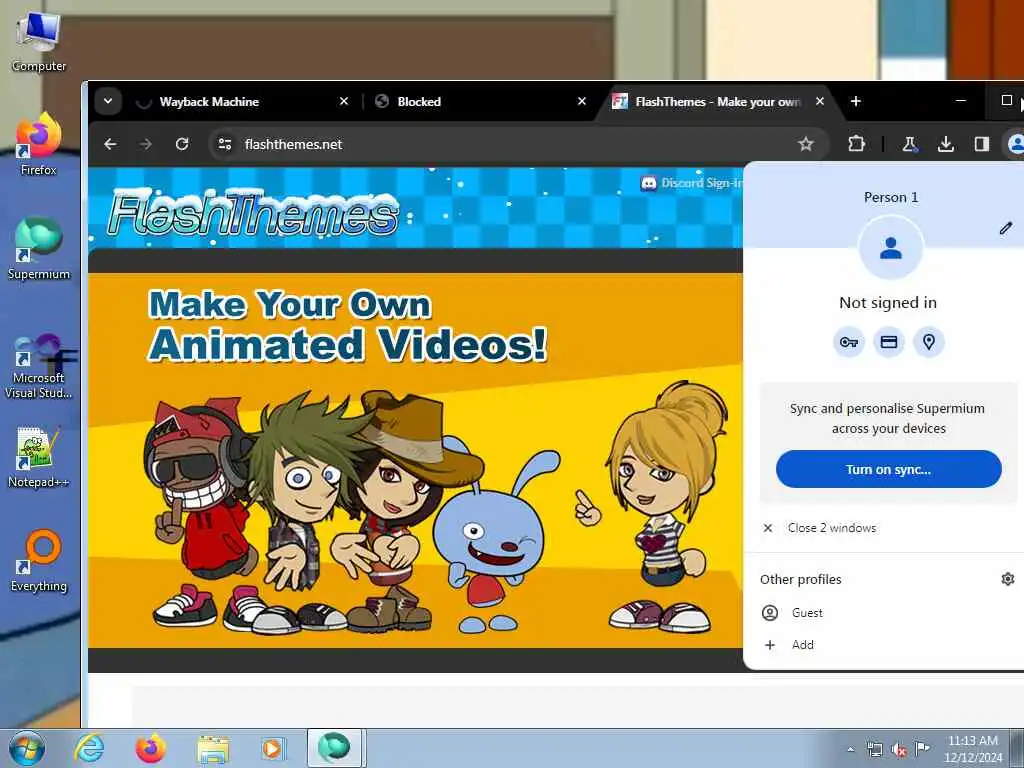Open Firefox from the taskbar
This screenshot has width=1024, height=768.
(150, 748)
